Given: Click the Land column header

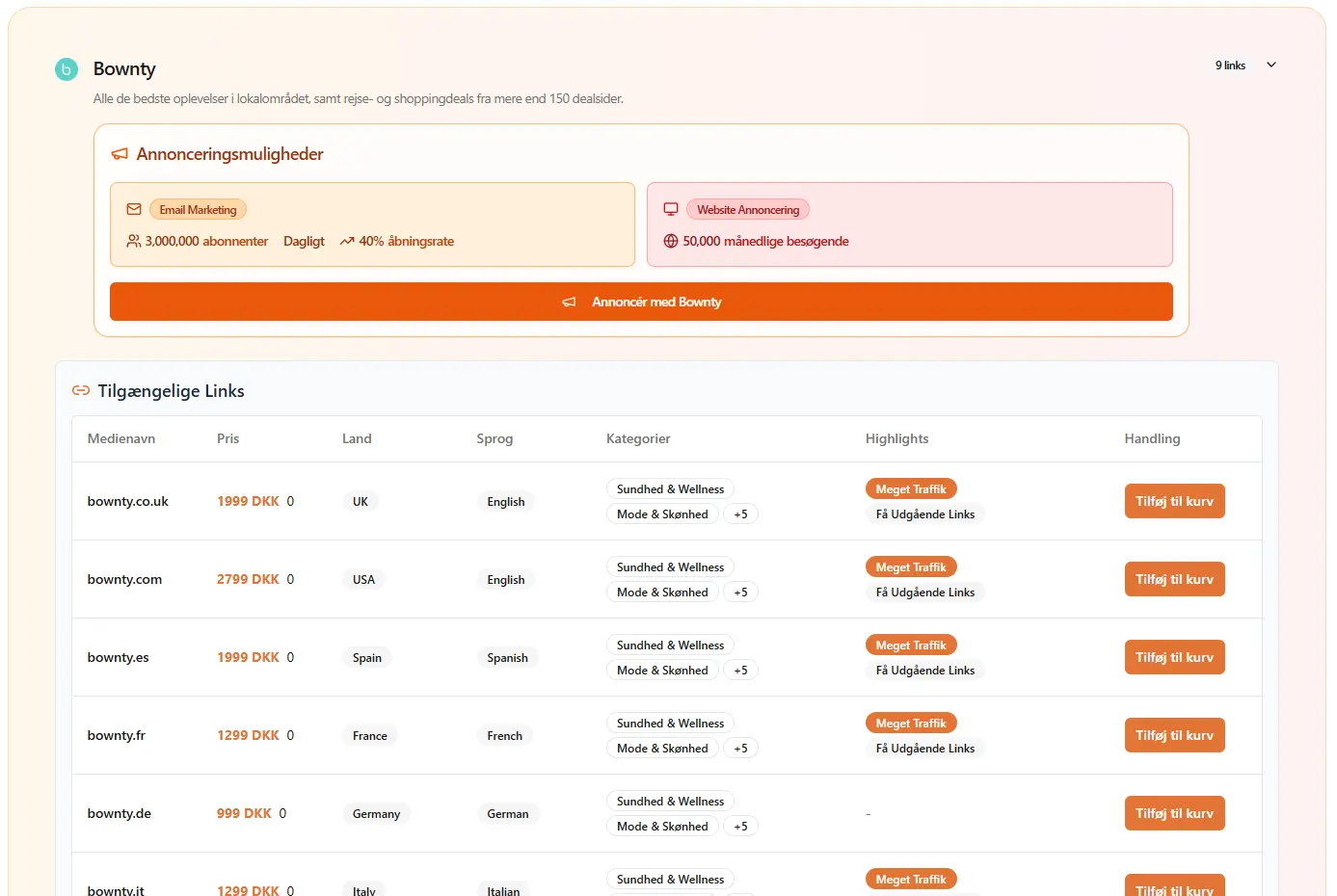Looking at the screenshot, I should 357,438.
